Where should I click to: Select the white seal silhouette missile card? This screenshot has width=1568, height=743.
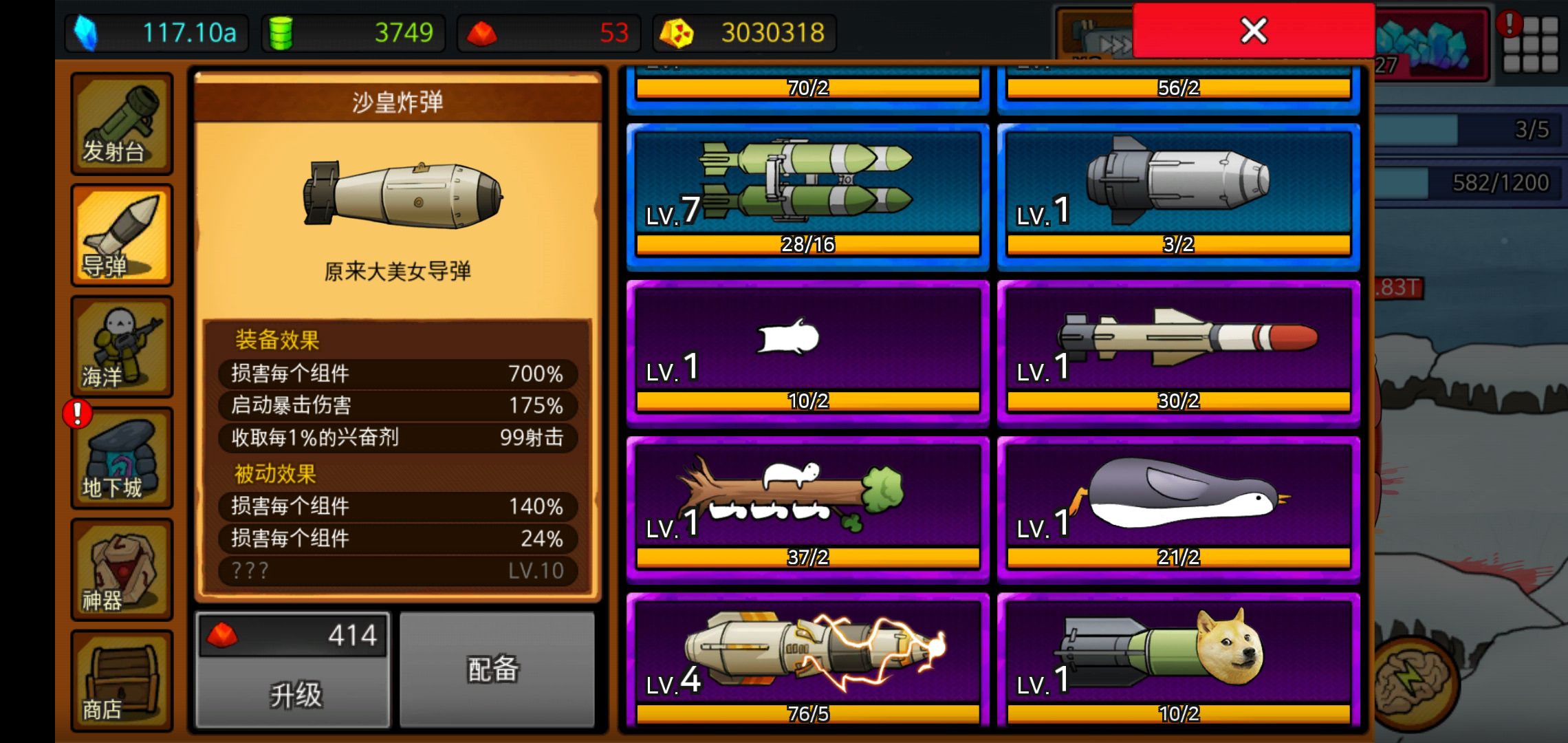(807, 353)
